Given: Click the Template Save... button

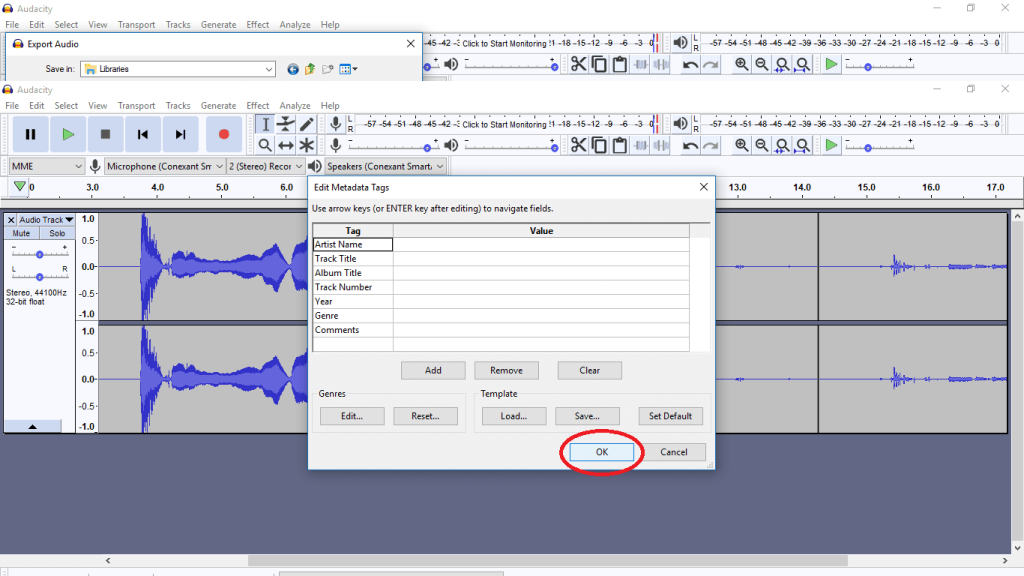Looking at the screenshot, I should click(x=587, y=416).
